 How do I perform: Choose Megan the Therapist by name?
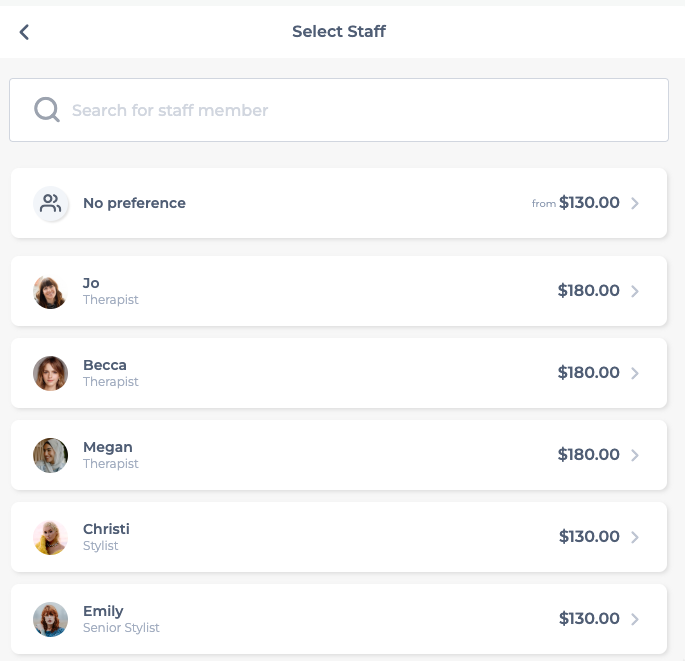[x=107, y=447]
